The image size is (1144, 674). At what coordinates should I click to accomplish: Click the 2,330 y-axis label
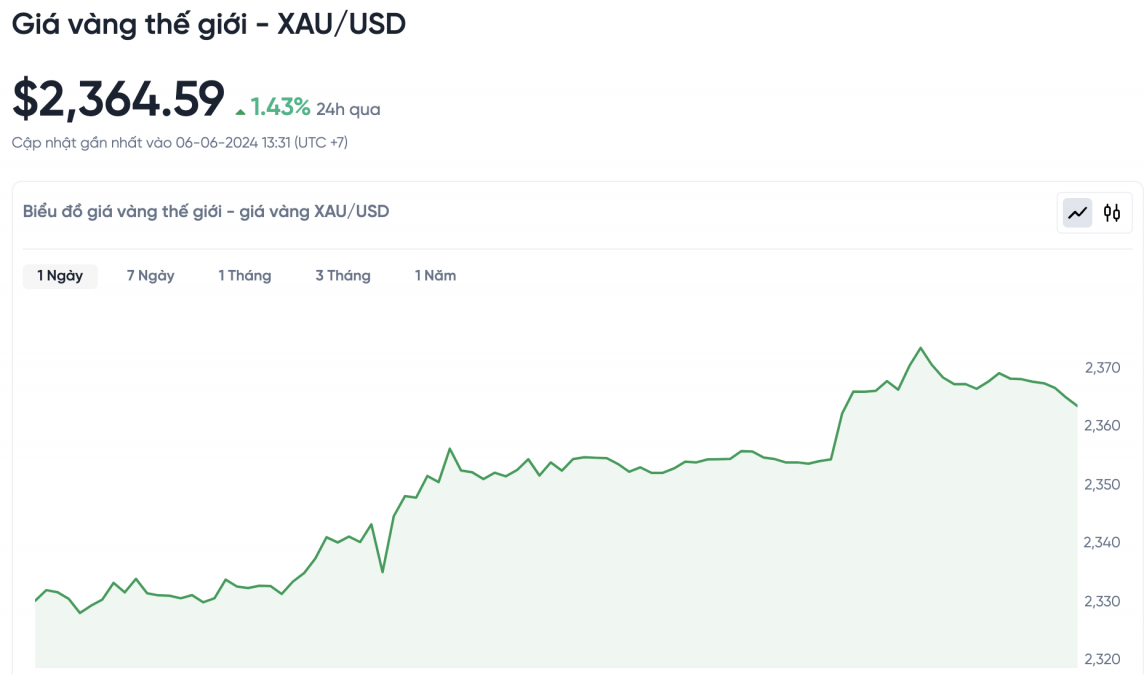pos(1102,601)
